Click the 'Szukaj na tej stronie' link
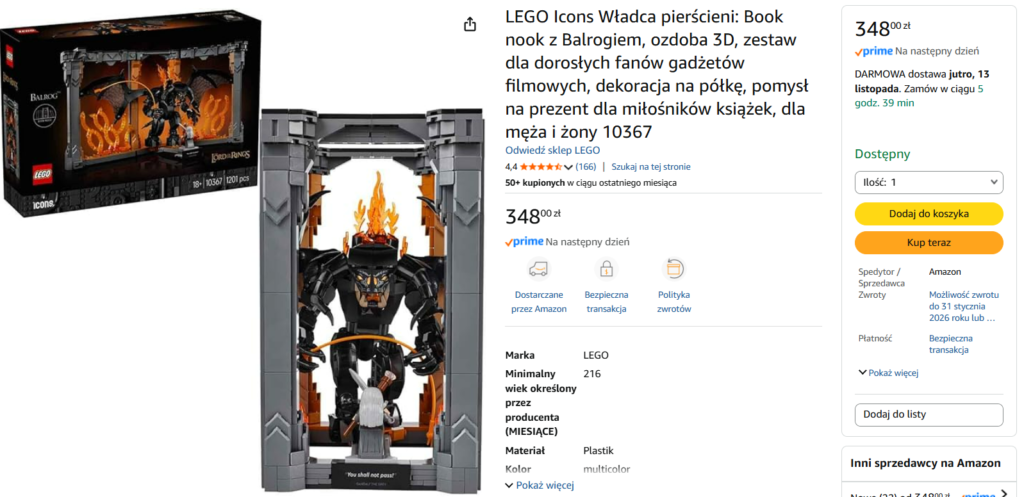This screenshot has width=1024, height=497. coord(651,167)
